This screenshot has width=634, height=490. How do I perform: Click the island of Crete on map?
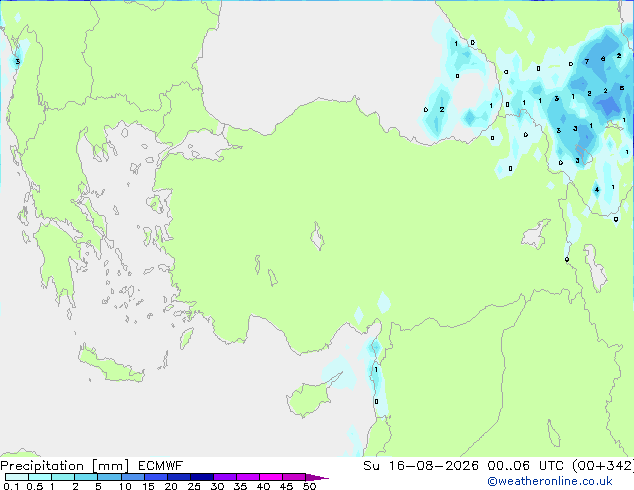point(110,365)
